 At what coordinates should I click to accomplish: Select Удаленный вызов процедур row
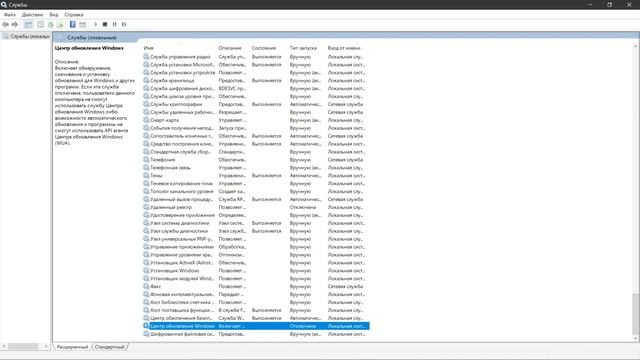pos(256,199)
